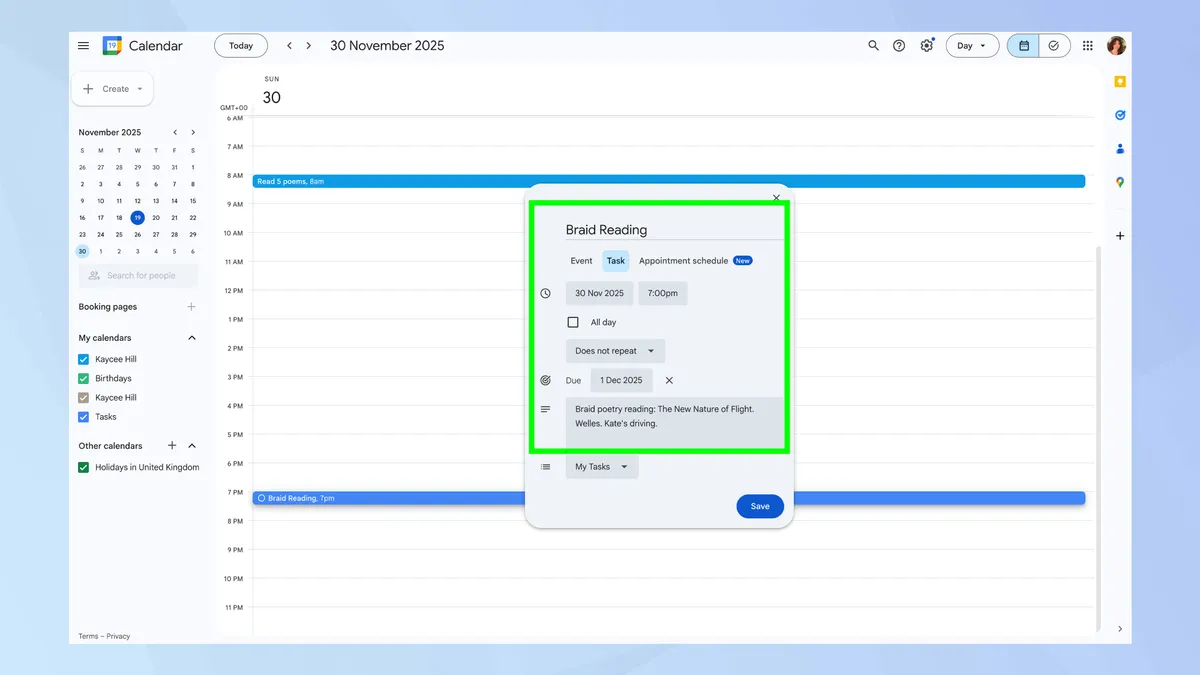Image resolution: width=1200 pixels, height=675 pixels.
Task: Switch to the Event tab in the dialog
Action: pyautogui.click(x=581, y=260)
